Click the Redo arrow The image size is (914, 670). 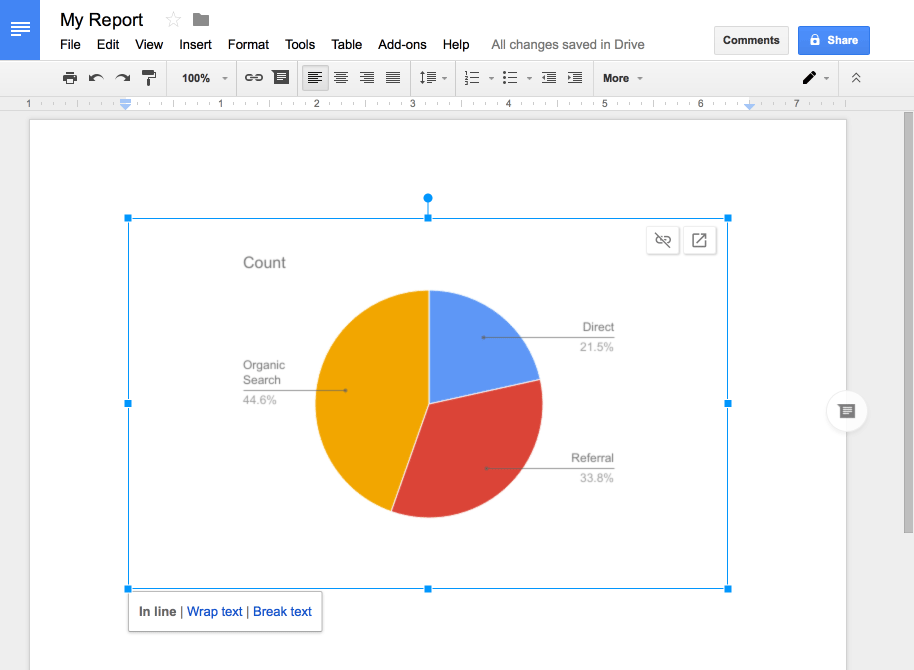click(122, 78)
